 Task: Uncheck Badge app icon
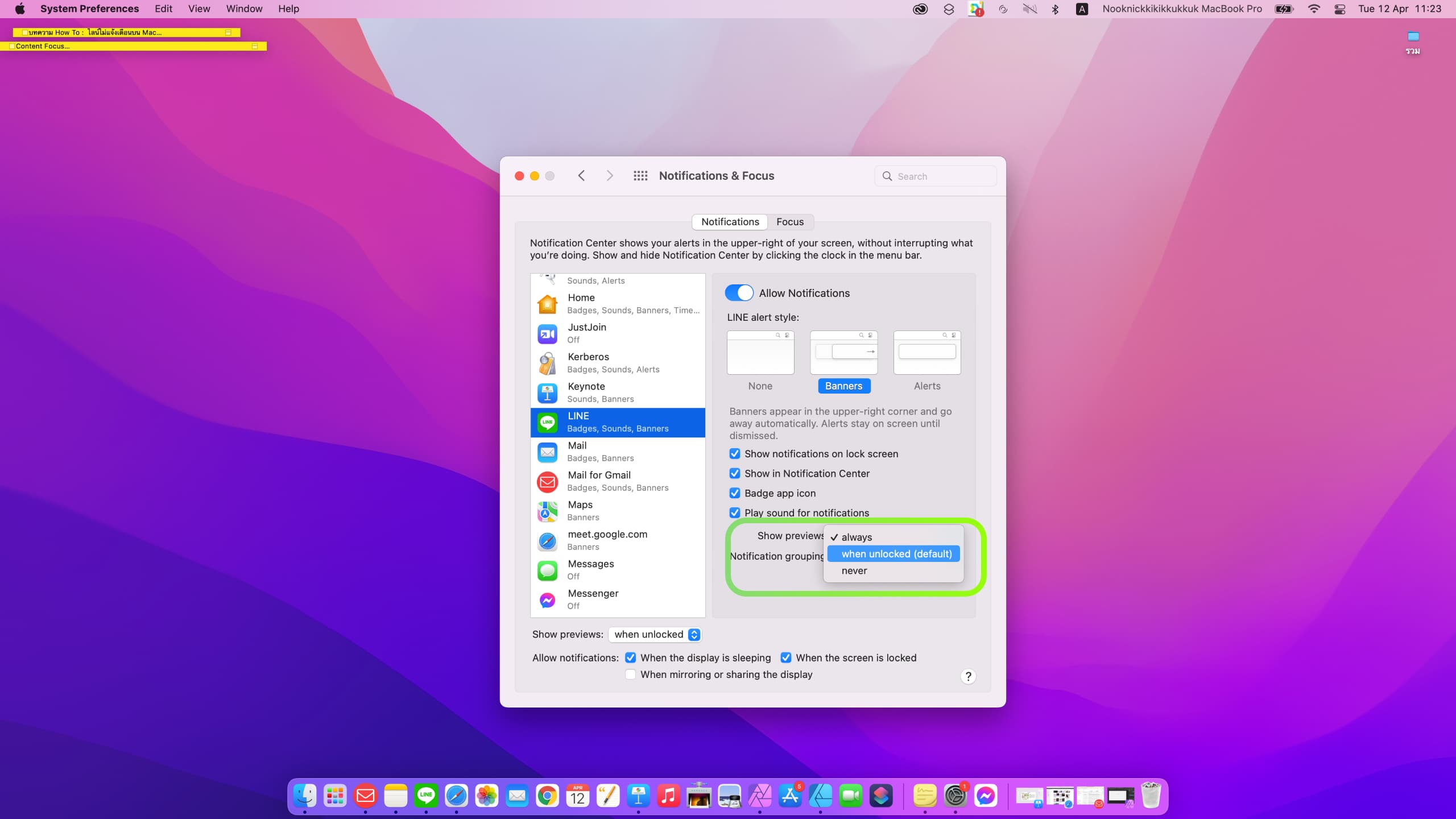[x=735, y=493]
